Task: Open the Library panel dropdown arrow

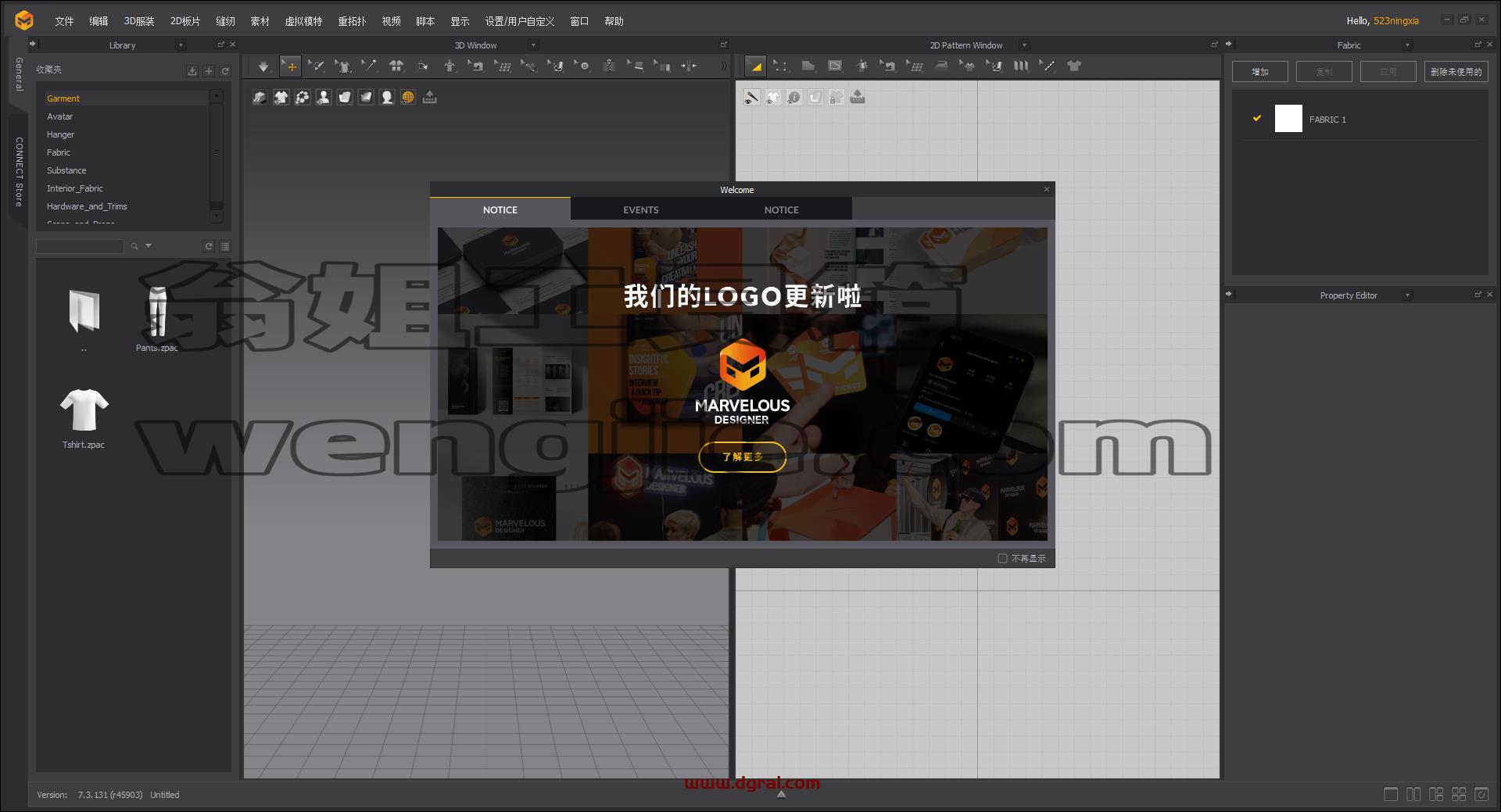Action: click(x=181, y=45)
